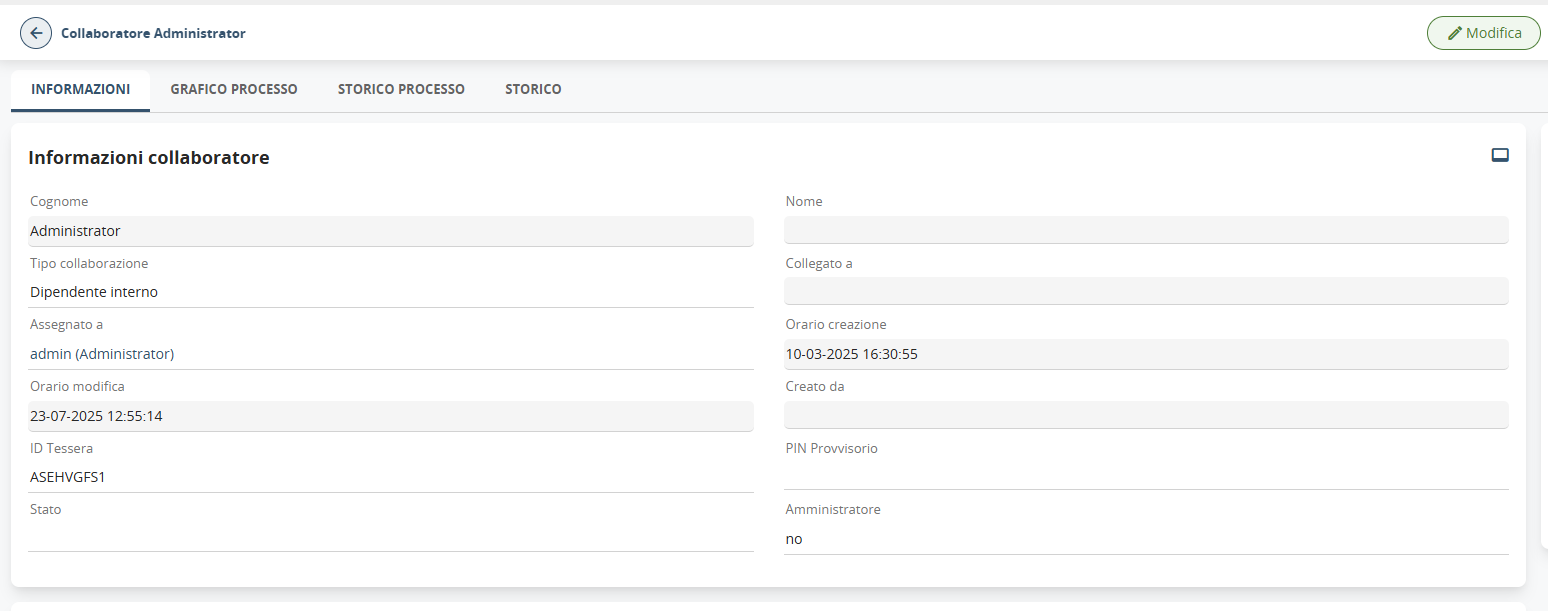The image size is (1548, 611).
Task: Select the ID Tessera value ASEHVGFS1
Action: (68, 477)
